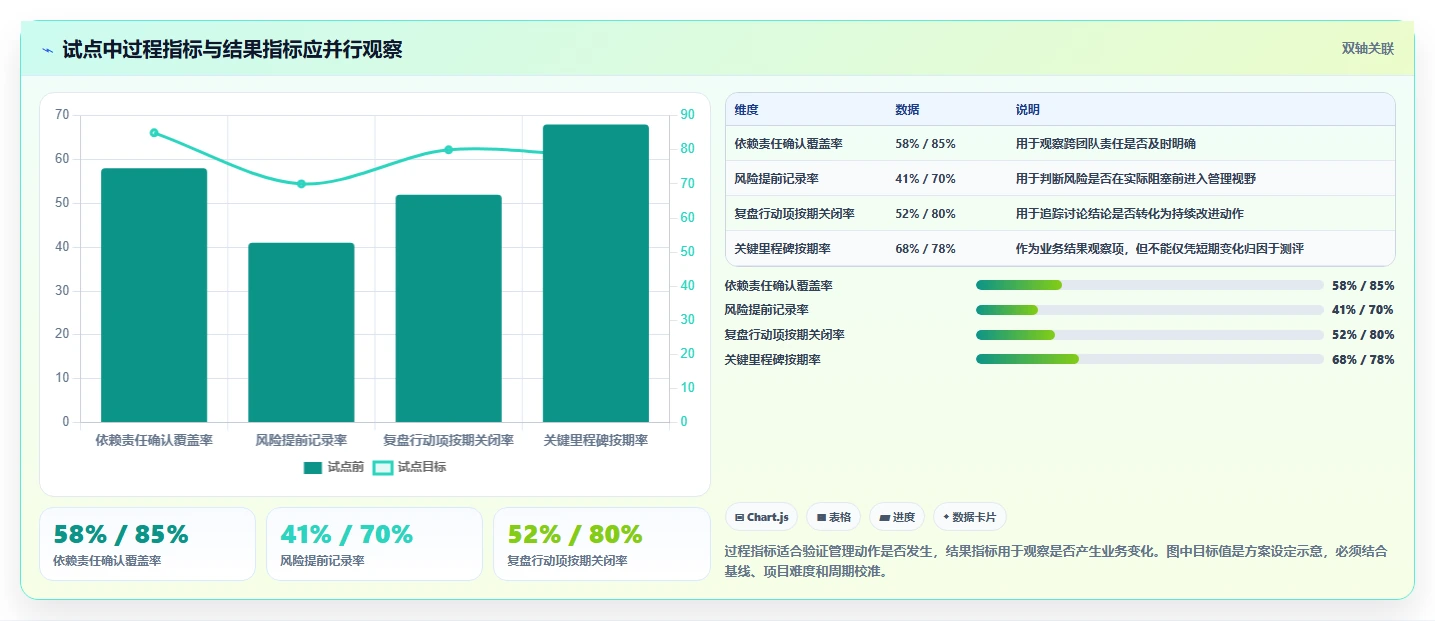The height and width of the screenshot is (621, 1435).
Task: Click the 风险提前记录率 table row name
Action: tap(776, 179)
